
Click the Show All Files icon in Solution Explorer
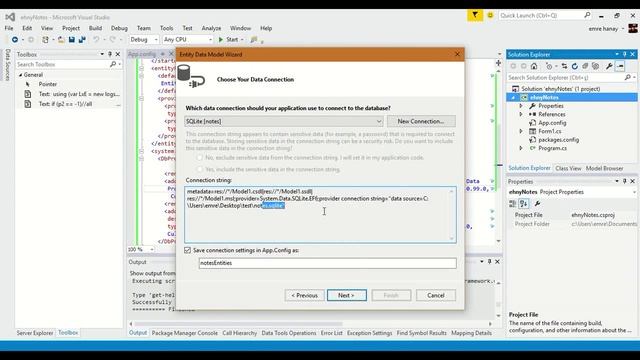pos(596,66)
